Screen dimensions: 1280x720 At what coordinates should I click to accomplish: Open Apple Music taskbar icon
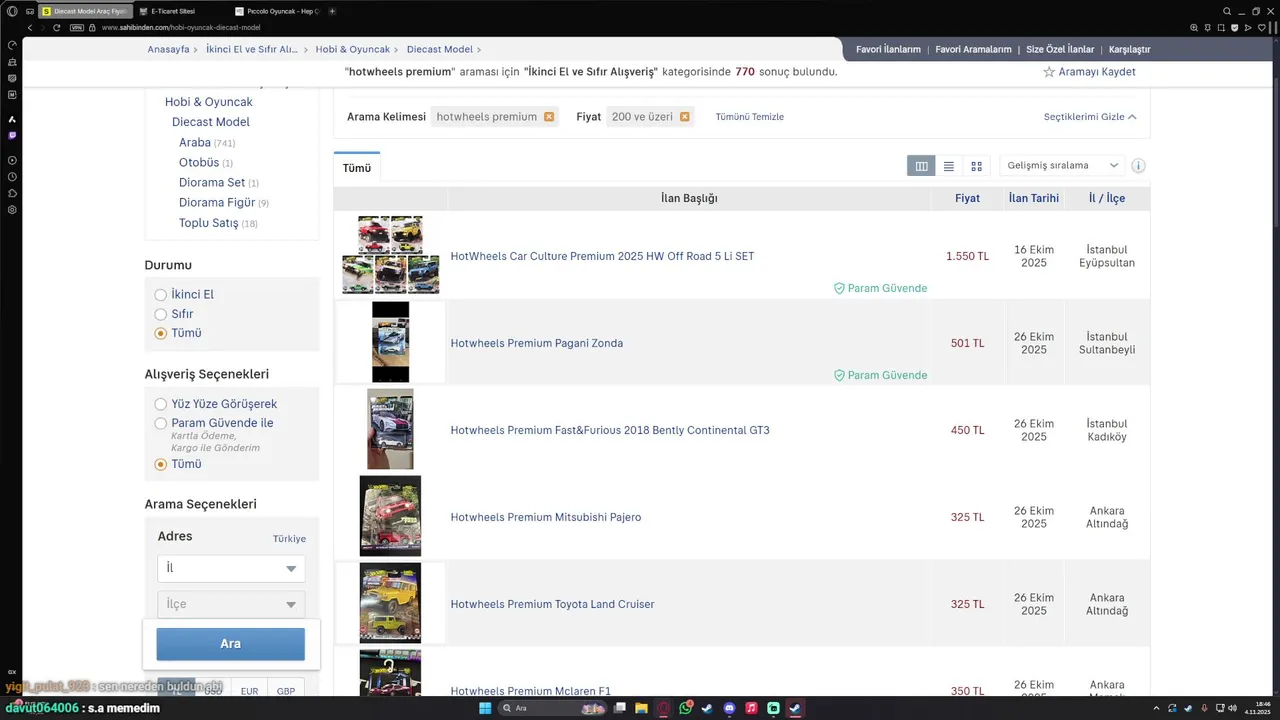coord(751,708)
